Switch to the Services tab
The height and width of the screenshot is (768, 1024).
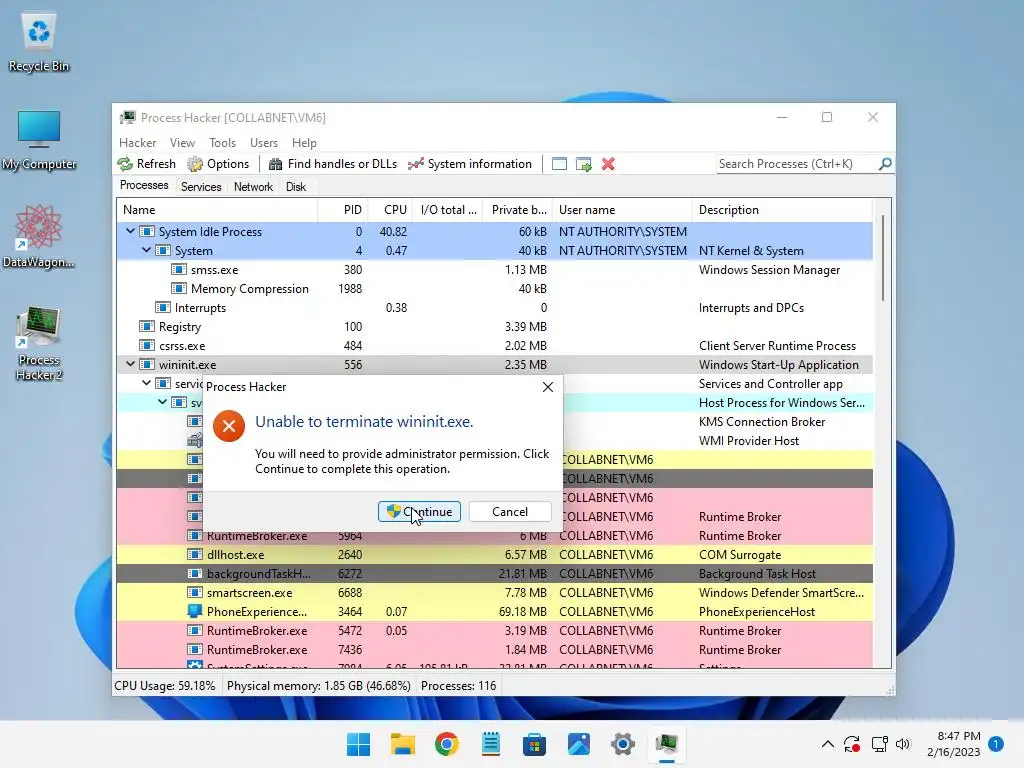tap(200, 187)
